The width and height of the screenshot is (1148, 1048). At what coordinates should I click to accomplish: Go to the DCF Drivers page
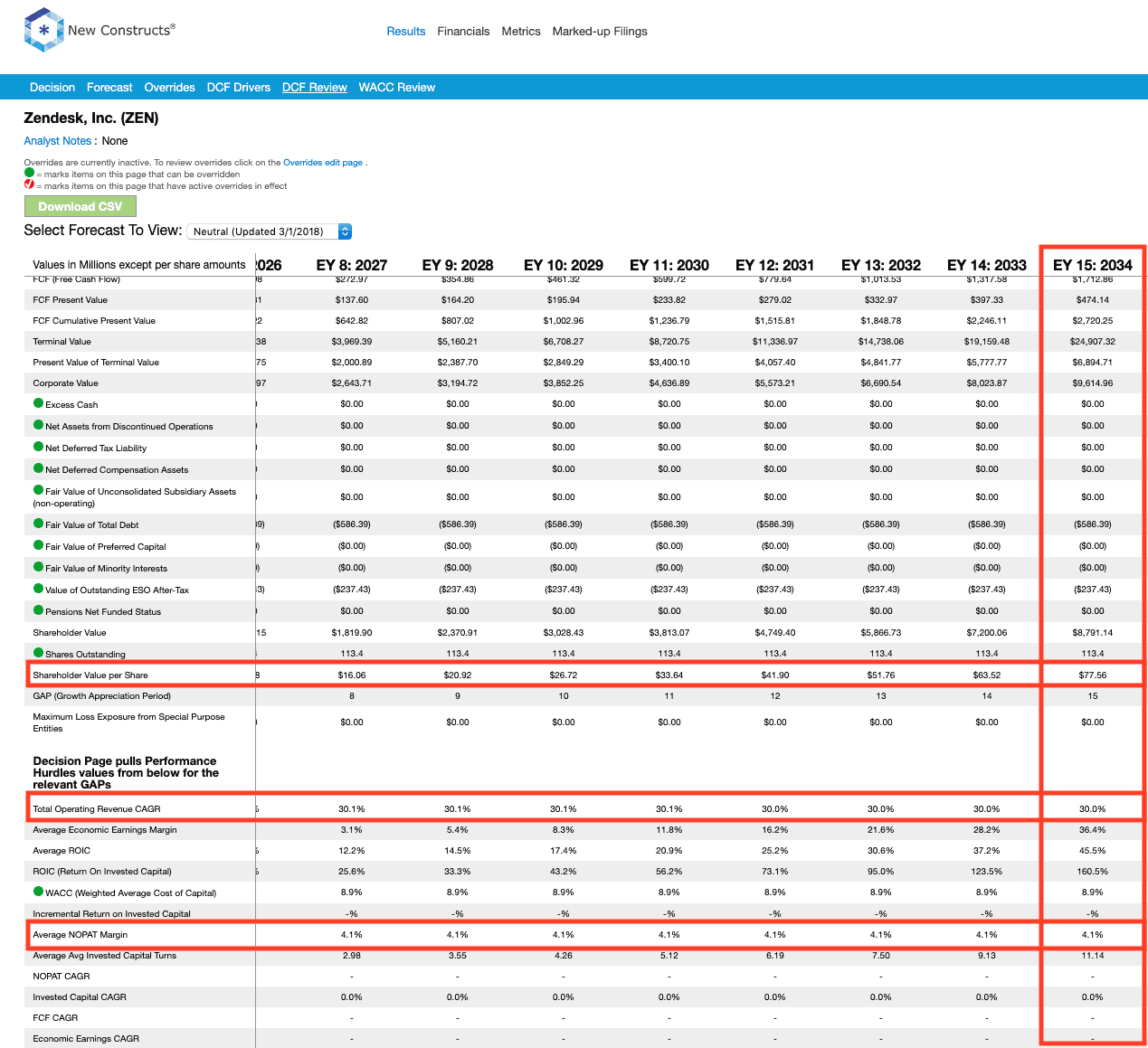click(x=239, y=87)
